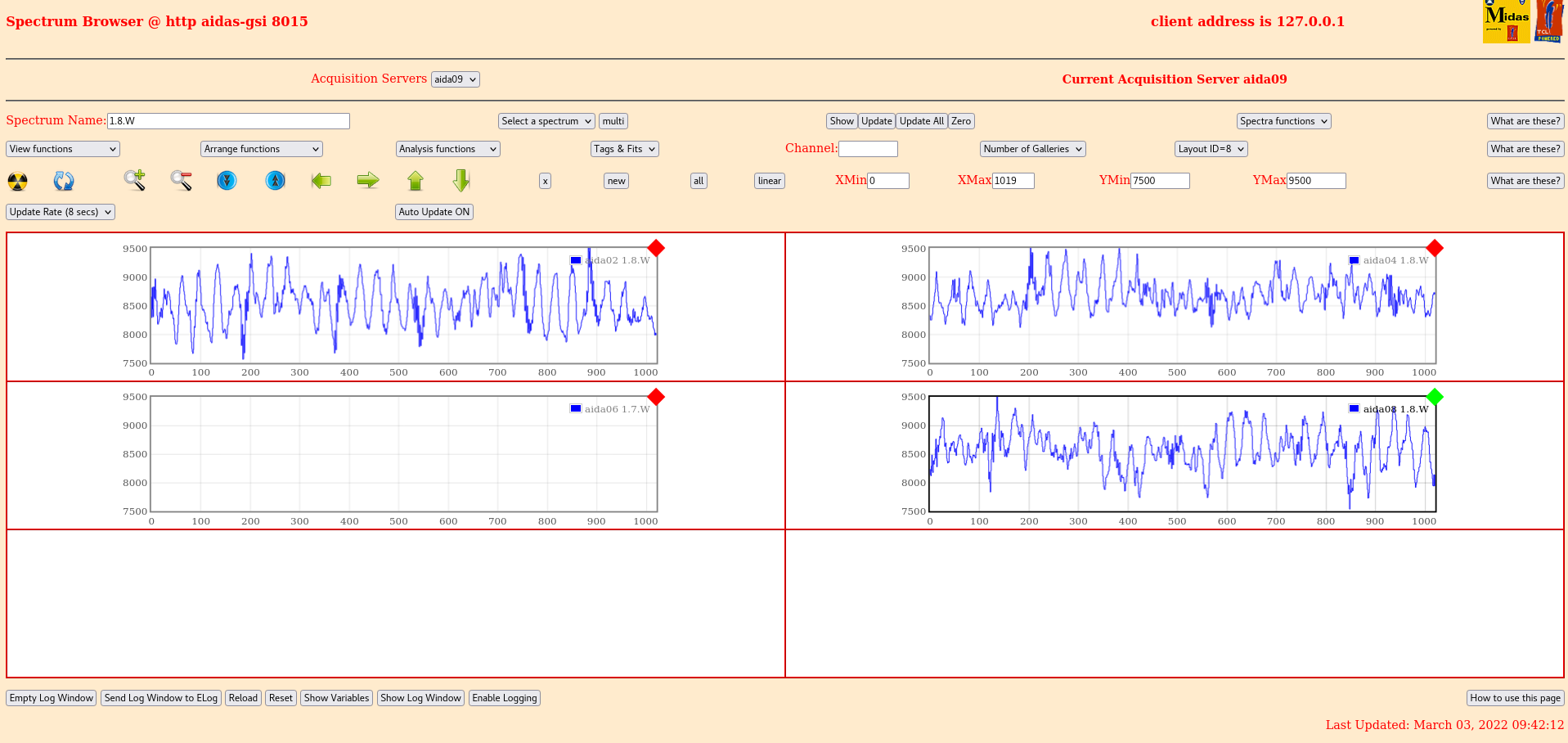Toggle the Auto Update ON button
Image resolution: width=1568 pixels, height=743 pixels.
coord(434,212)
